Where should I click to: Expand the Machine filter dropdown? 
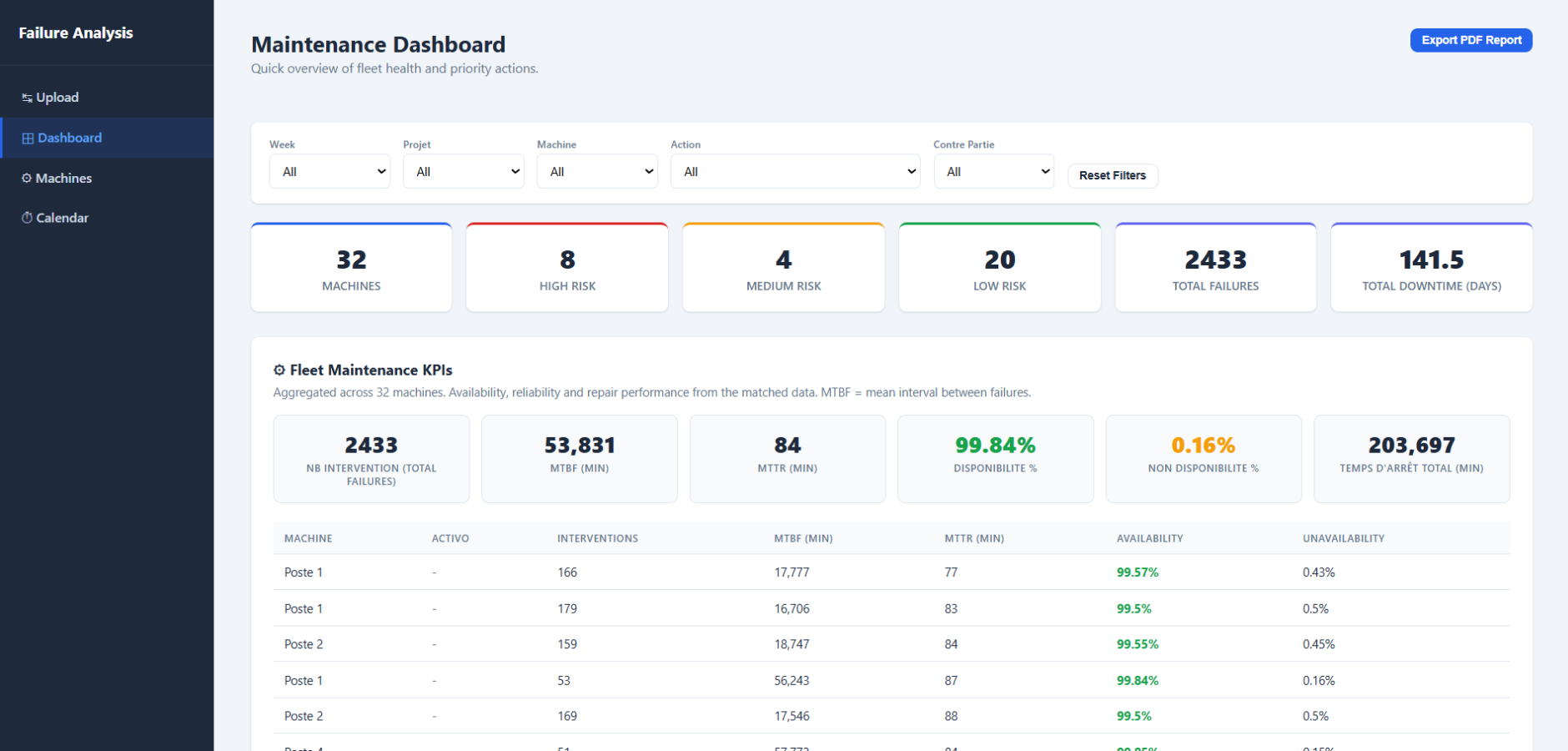(597, 171)
